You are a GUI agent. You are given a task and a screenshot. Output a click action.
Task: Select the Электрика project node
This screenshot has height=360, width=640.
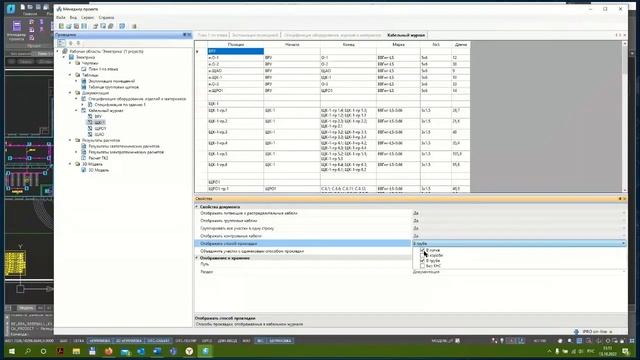tap(85, 57)
